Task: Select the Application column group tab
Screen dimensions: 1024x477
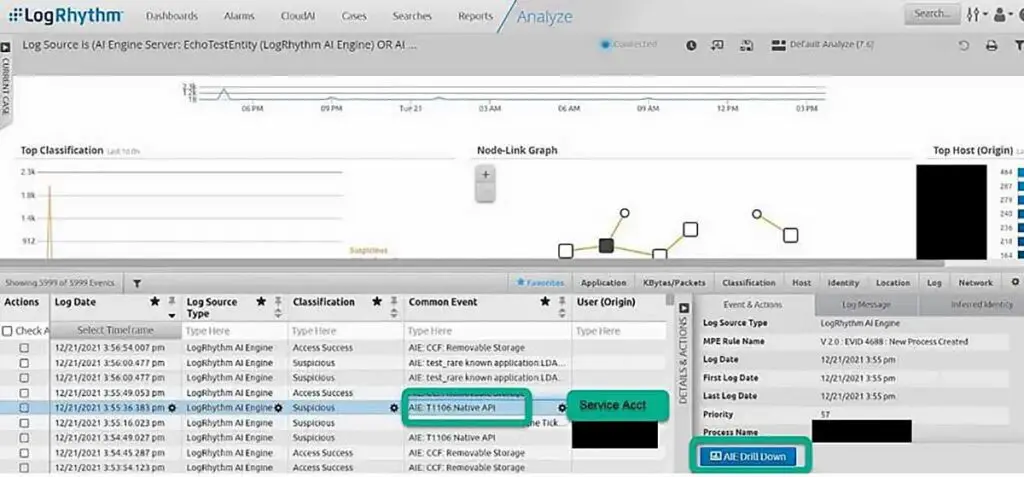Action: pyautogui.click(x=603, y=283)
